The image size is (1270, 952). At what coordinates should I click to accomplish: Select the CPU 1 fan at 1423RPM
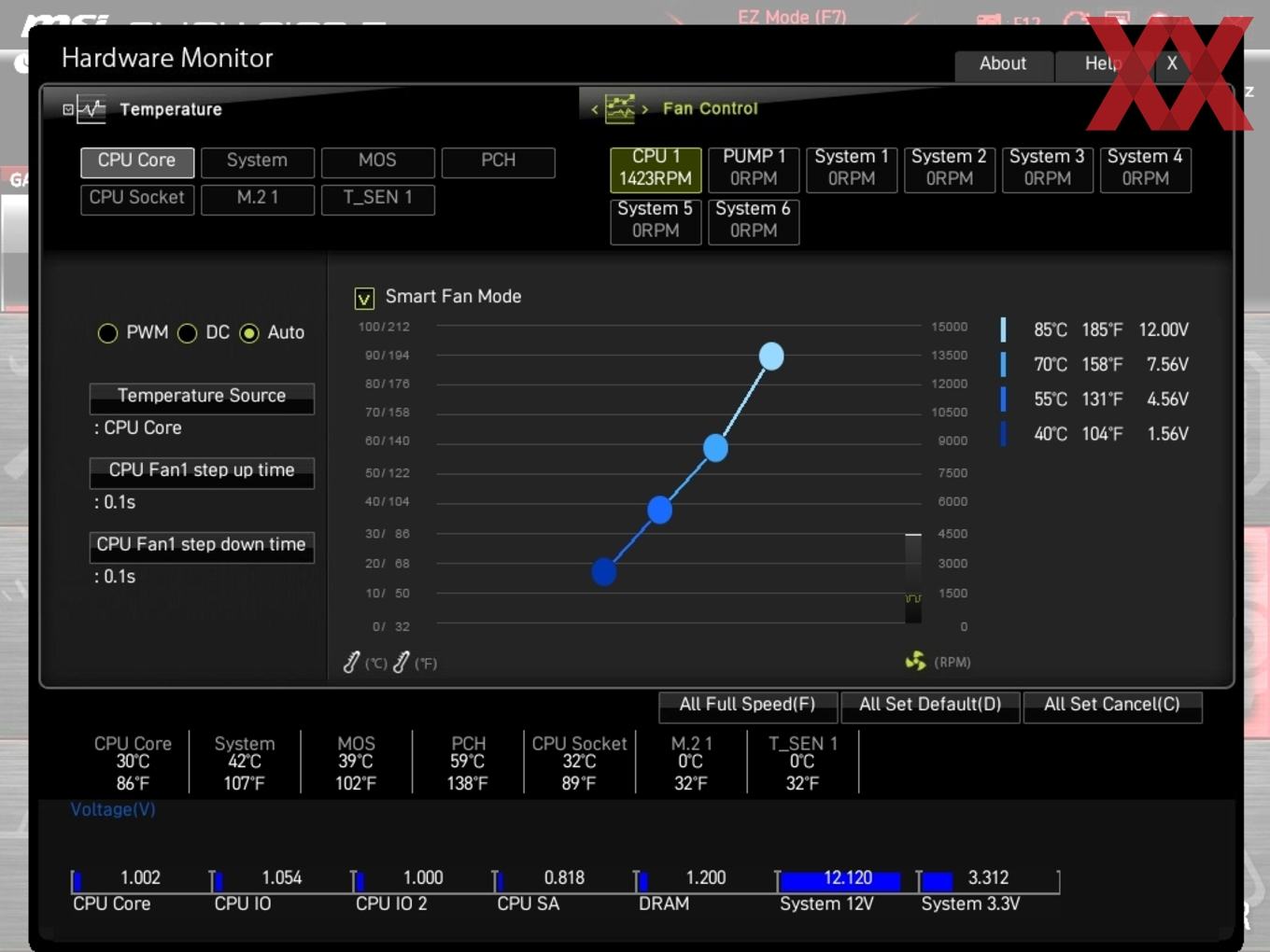656,169
